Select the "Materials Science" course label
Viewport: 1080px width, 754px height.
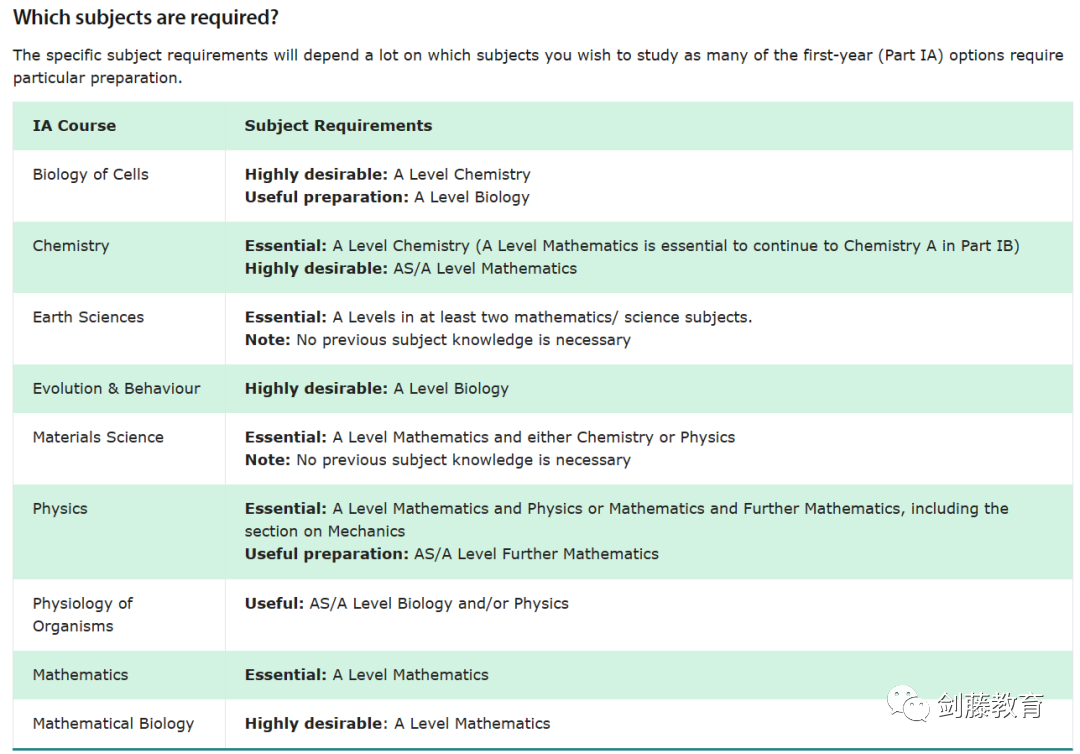98,437
